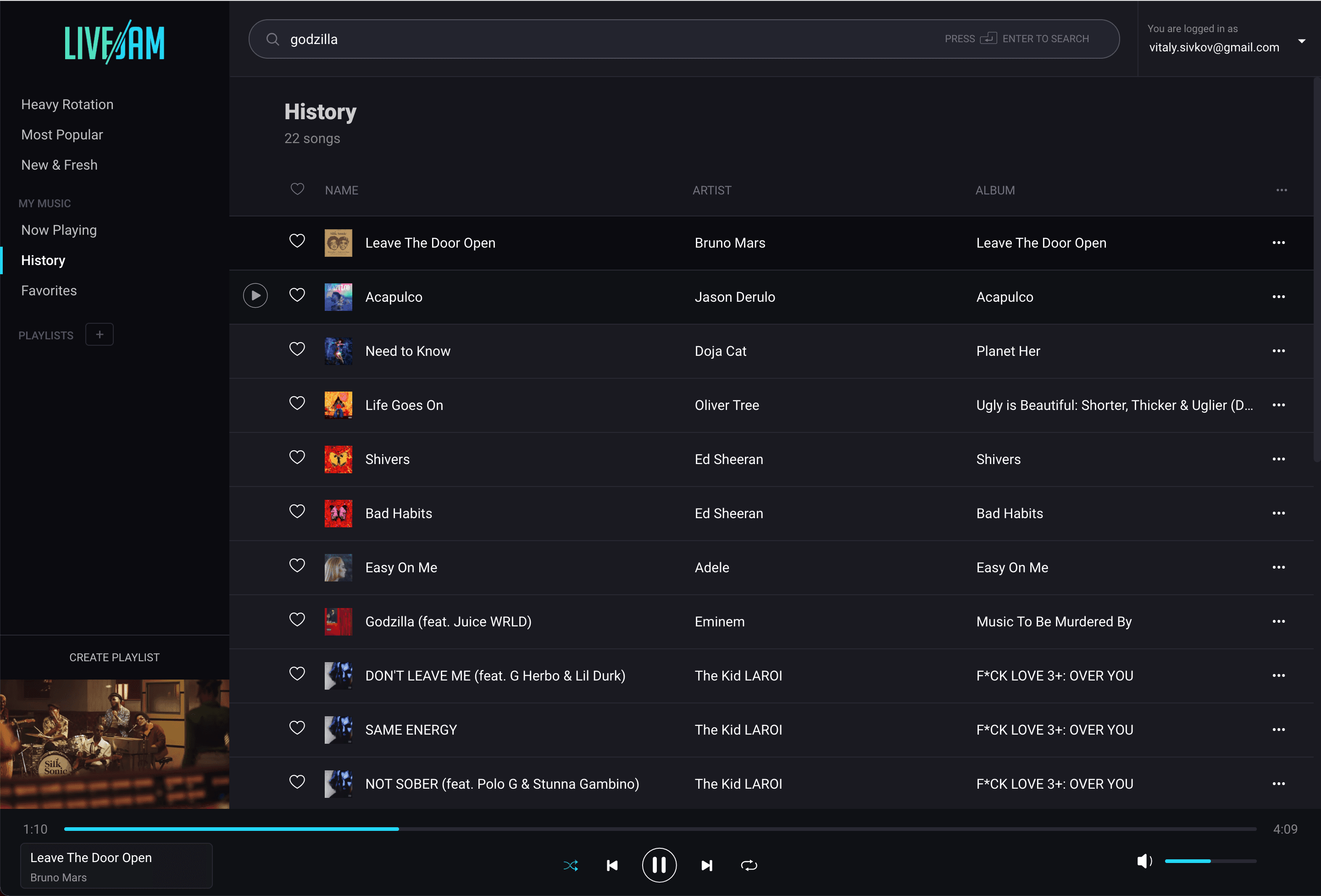Toggle shuffle playback
This screenshot has height=896, width=1321.
tap(571, 865)
